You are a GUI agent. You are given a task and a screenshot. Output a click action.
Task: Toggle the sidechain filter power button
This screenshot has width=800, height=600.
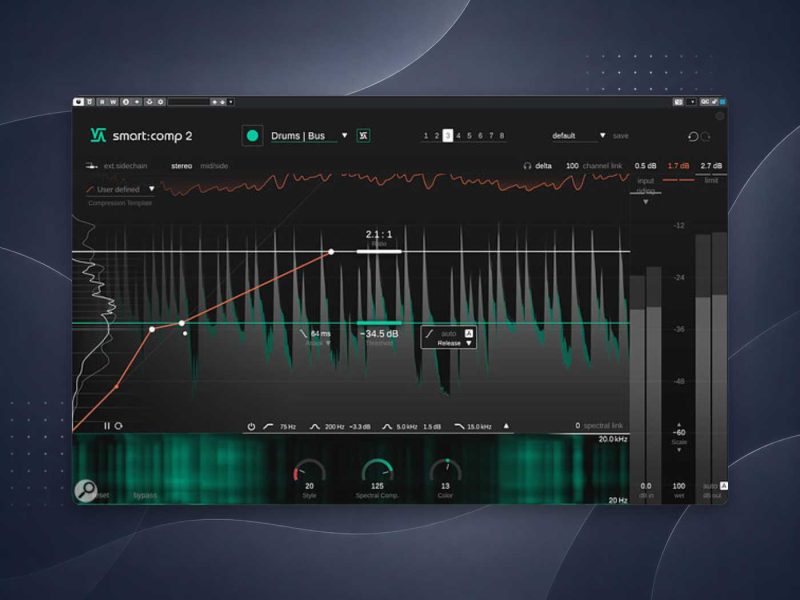pyautogui.click(x=251, y=426)
